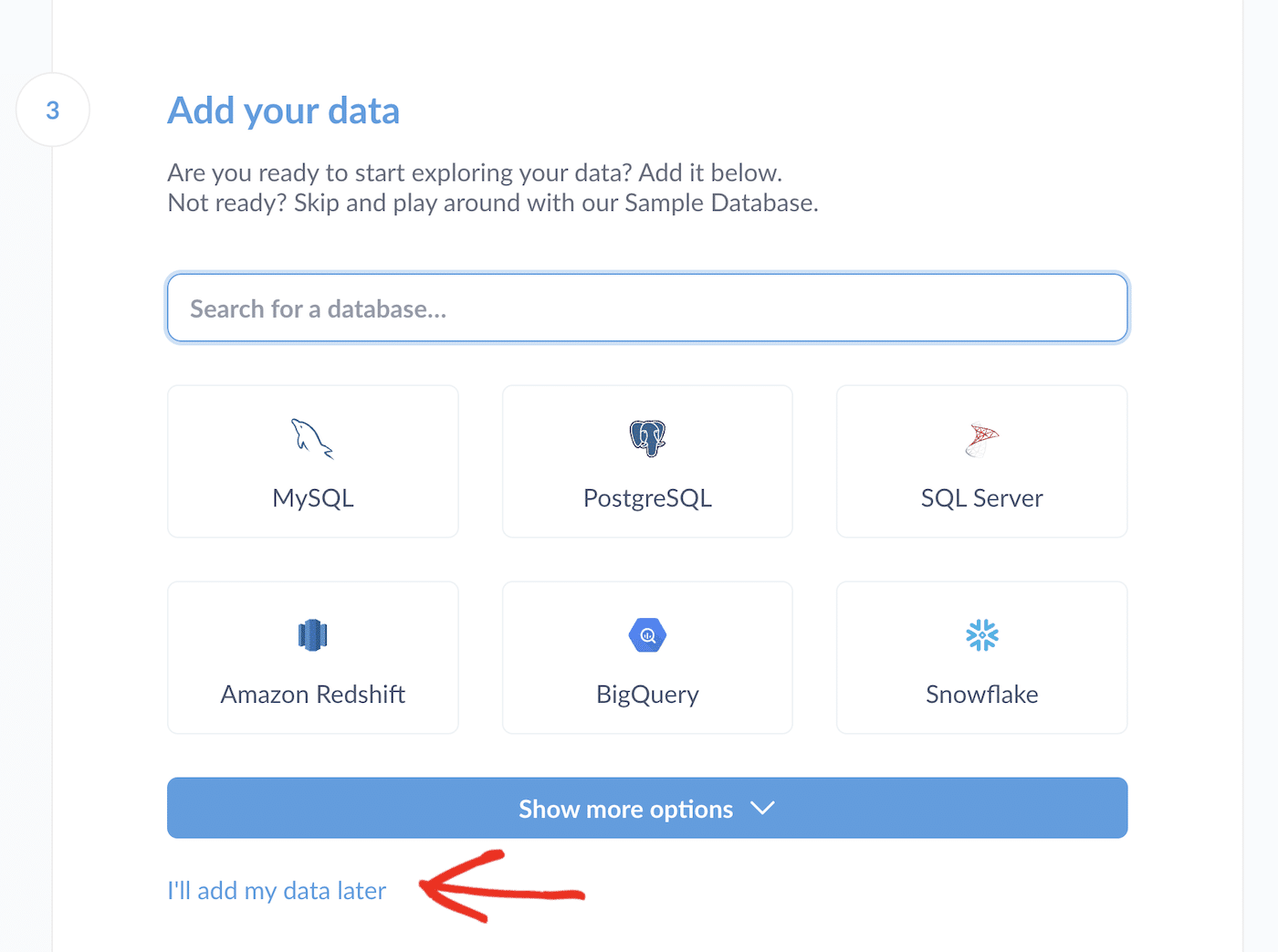The height and width of the screenshot is (952, 1278).
Task: Click the "I'll add my data later" link
Action: (276, 891)
